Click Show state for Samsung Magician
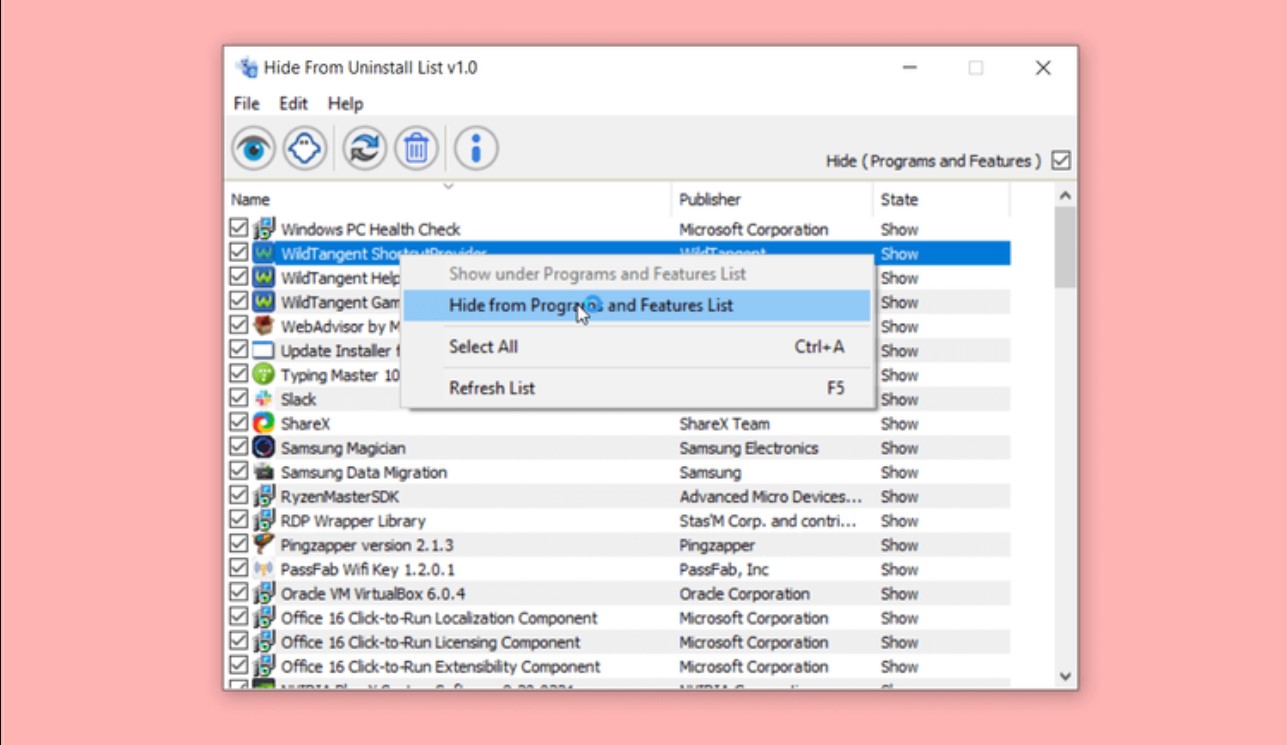Viewport: 1287px width, 745px height. tap(899, 448)
